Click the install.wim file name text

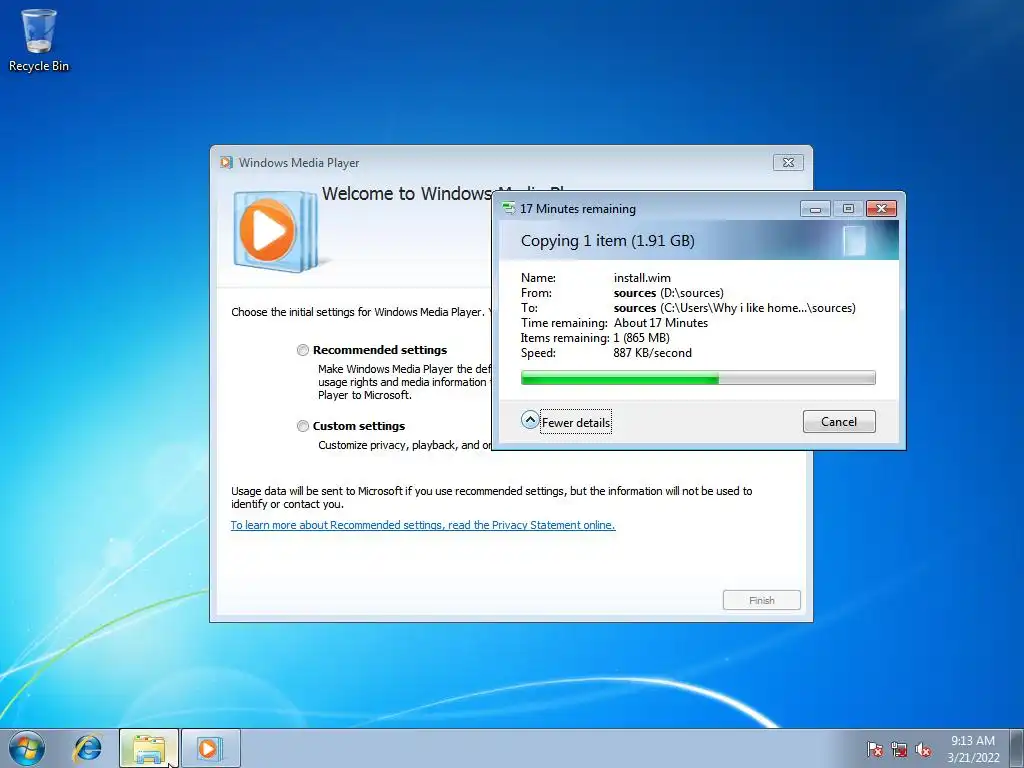tap(642, 278)
